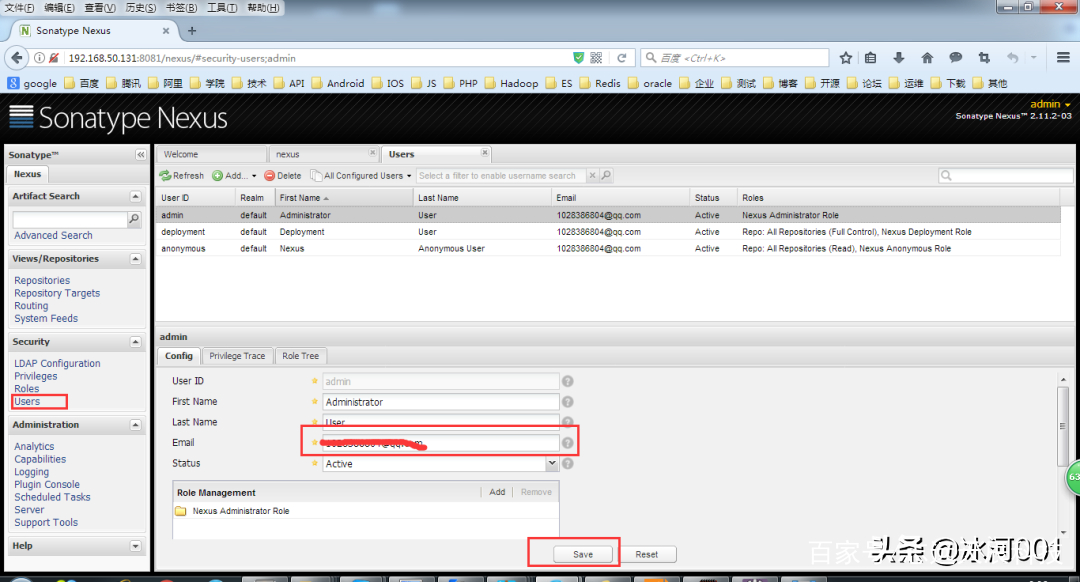The height and width of the screenshot is (582, 1080).
Task: Open the browser hamburger menu
Action: pyautogui.click(x=1063, y=58)
